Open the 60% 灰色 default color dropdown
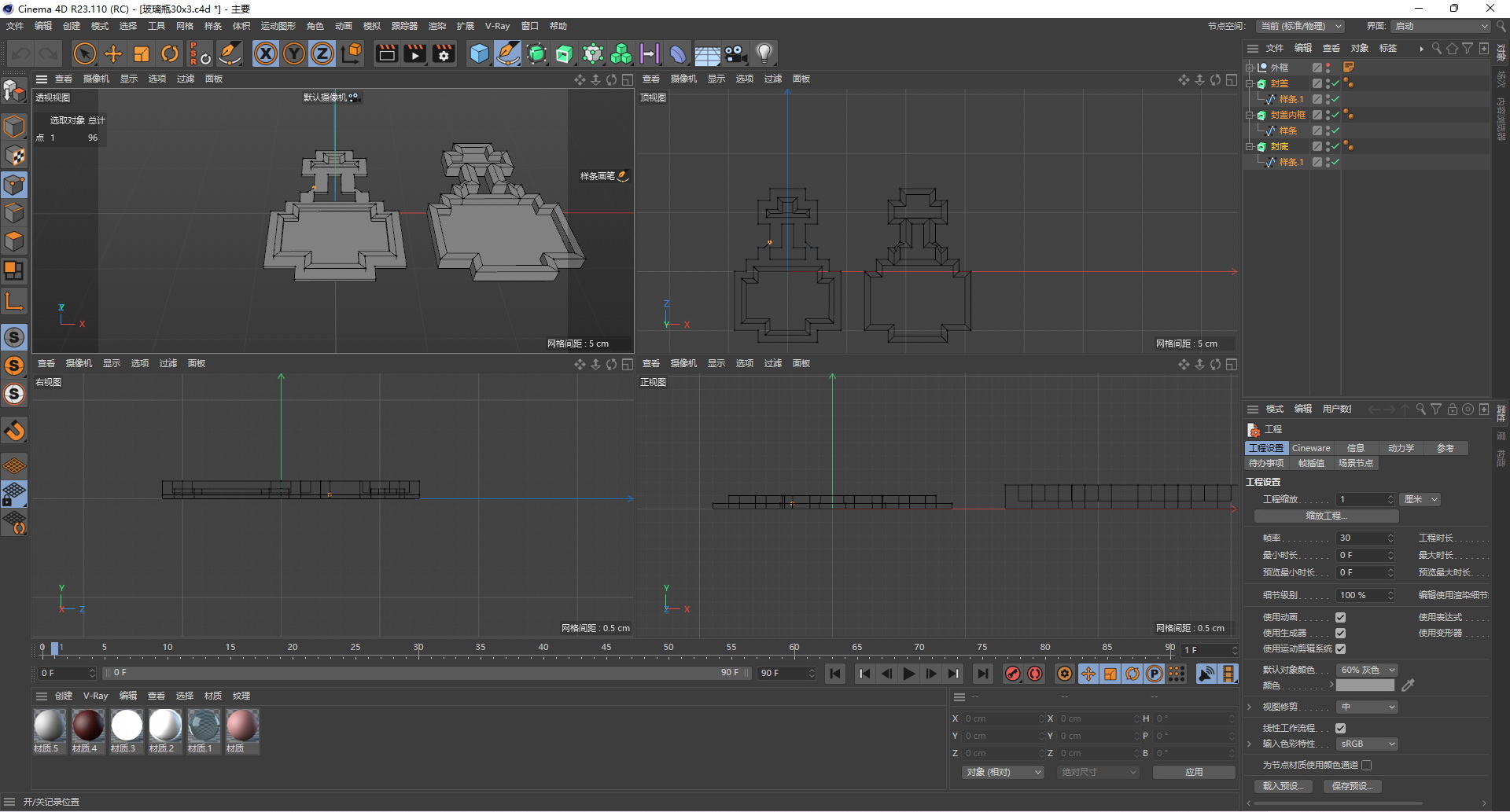Viewport: 1510px width, 812px height. coord(1367,670)
